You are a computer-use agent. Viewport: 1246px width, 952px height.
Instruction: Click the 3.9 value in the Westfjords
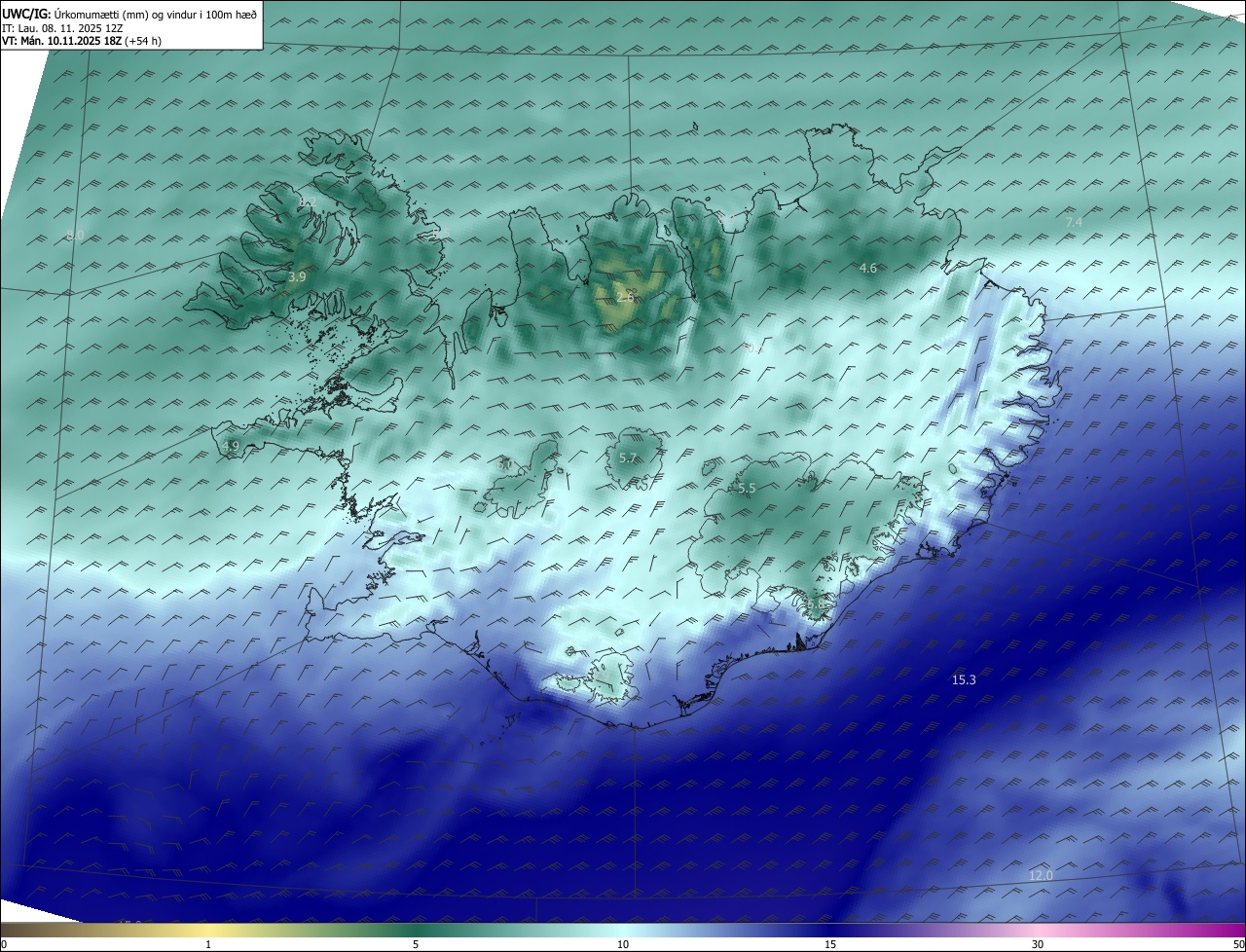[297, 277]
